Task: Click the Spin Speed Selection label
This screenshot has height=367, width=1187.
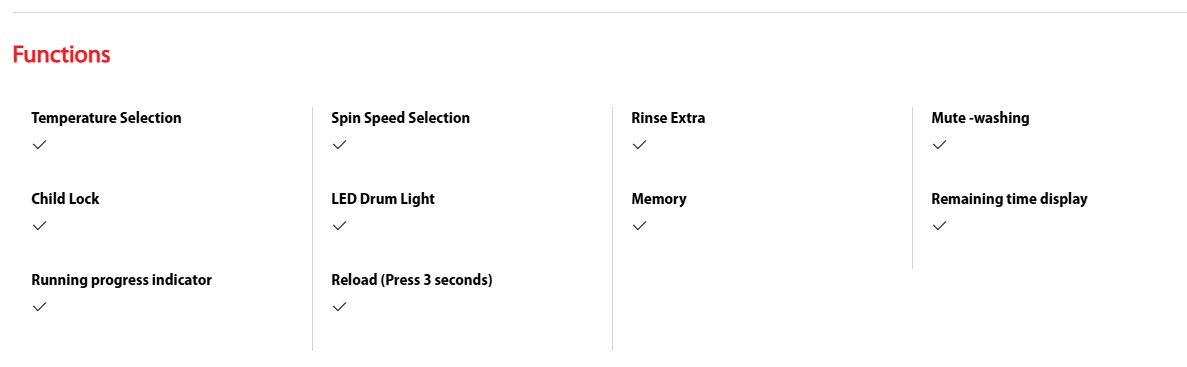Action: pos(400,118)
